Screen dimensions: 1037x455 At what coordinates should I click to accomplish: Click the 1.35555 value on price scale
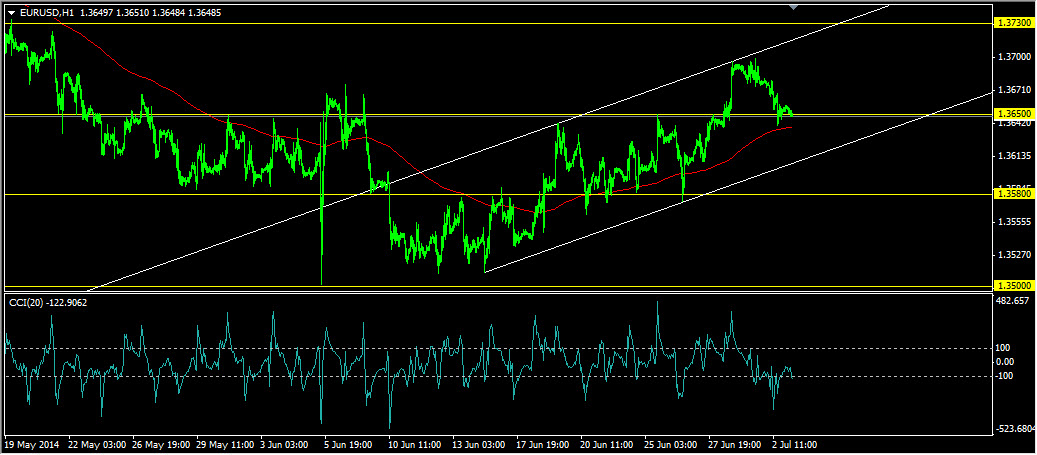[x=1016, y=222]
